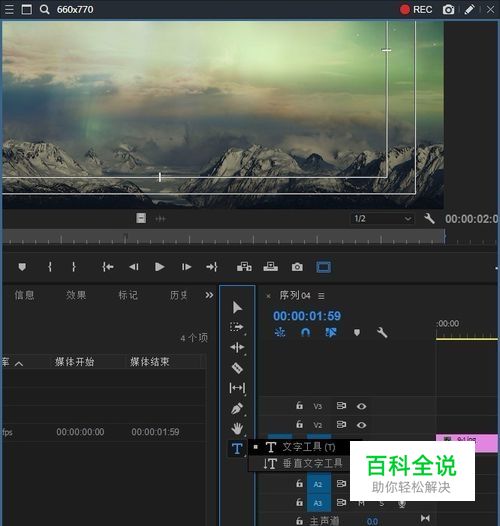
Task: Toggle lock on track V2
Action: tap(299, 424)
